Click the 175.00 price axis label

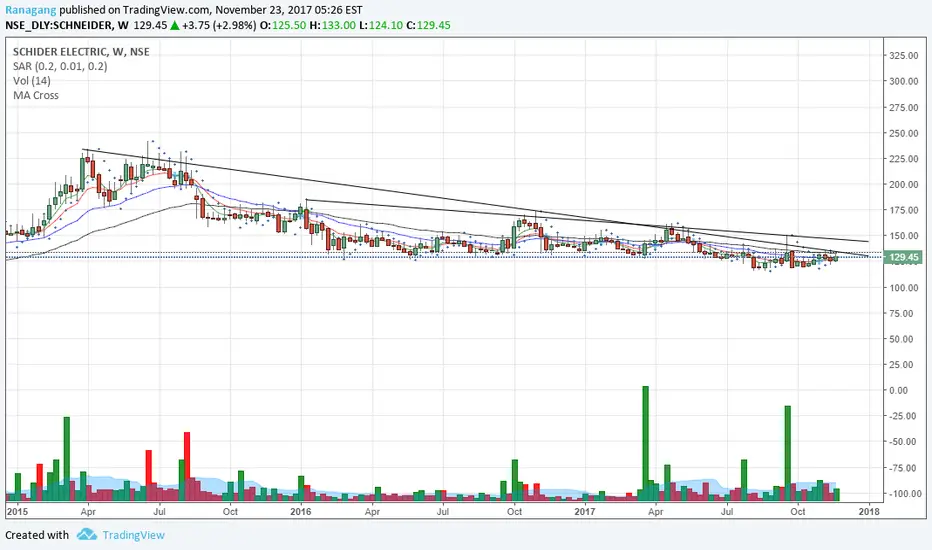(903, 210)
